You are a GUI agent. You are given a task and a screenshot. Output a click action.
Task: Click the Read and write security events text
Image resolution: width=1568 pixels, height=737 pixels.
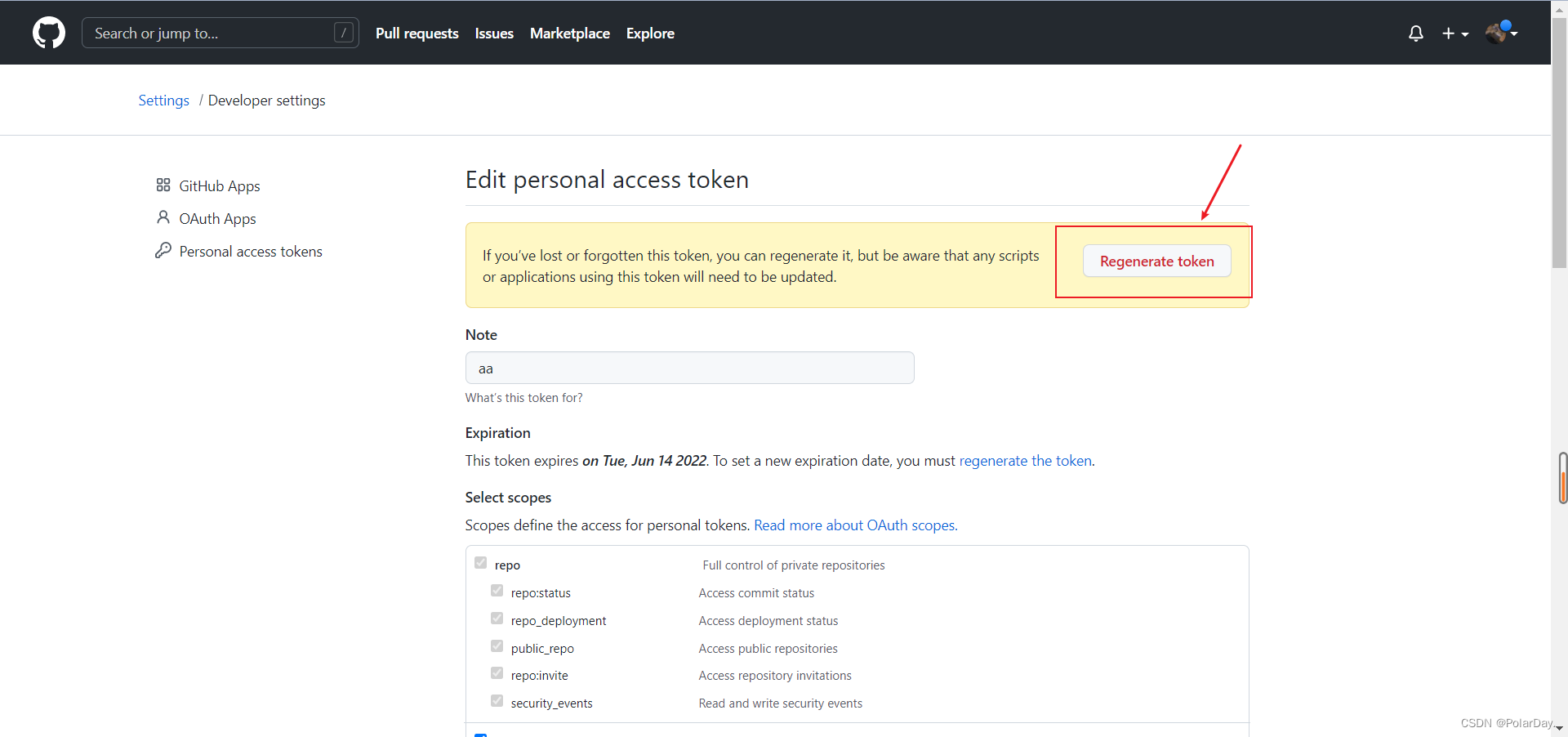pyautogui.click(x=780, y=703)
